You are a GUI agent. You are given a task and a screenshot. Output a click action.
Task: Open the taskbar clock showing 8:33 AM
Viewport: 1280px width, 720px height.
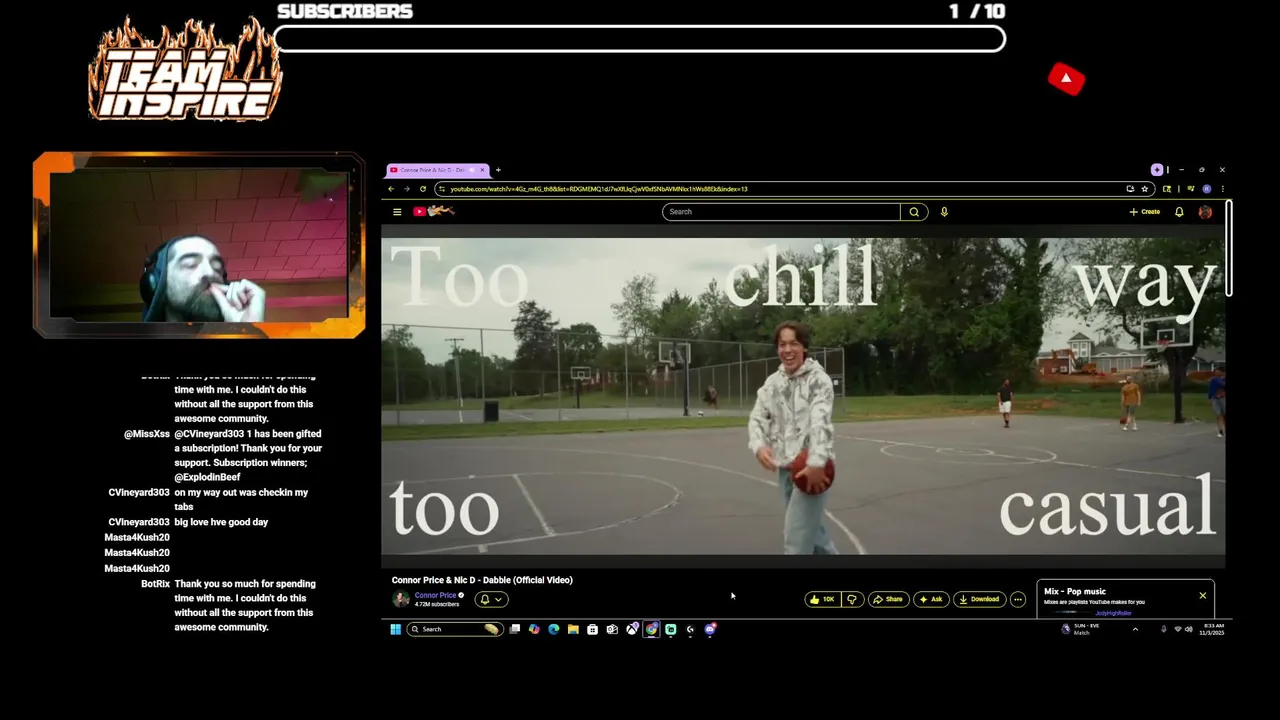(x=1213, y=629)
